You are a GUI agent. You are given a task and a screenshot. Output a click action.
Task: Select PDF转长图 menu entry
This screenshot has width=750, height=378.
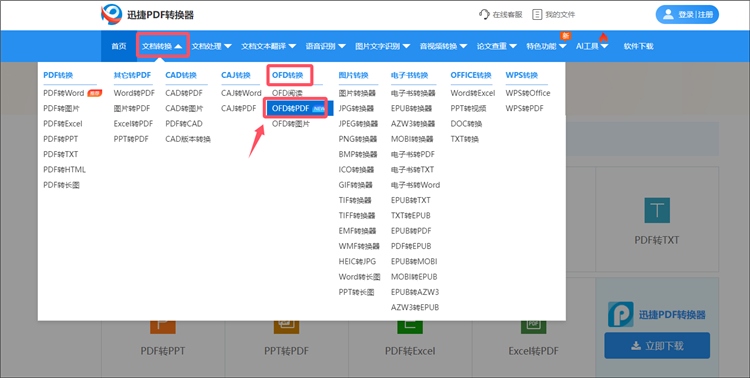pos(61,185)
